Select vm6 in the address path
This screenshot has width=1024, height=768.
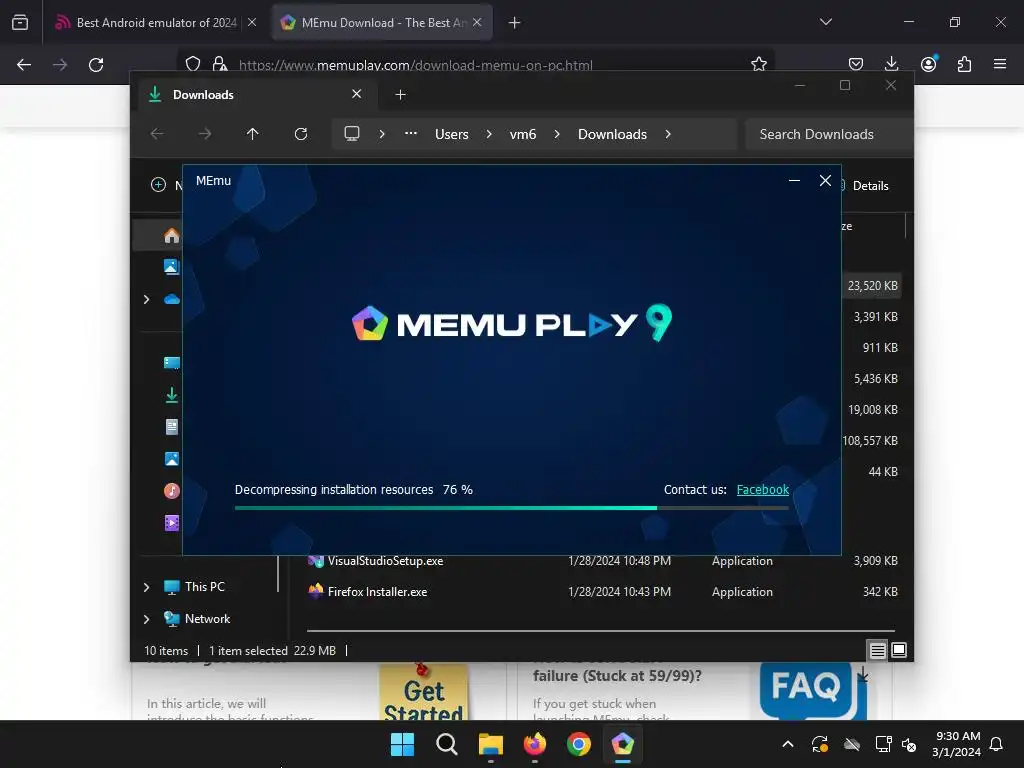pos(522,134)
